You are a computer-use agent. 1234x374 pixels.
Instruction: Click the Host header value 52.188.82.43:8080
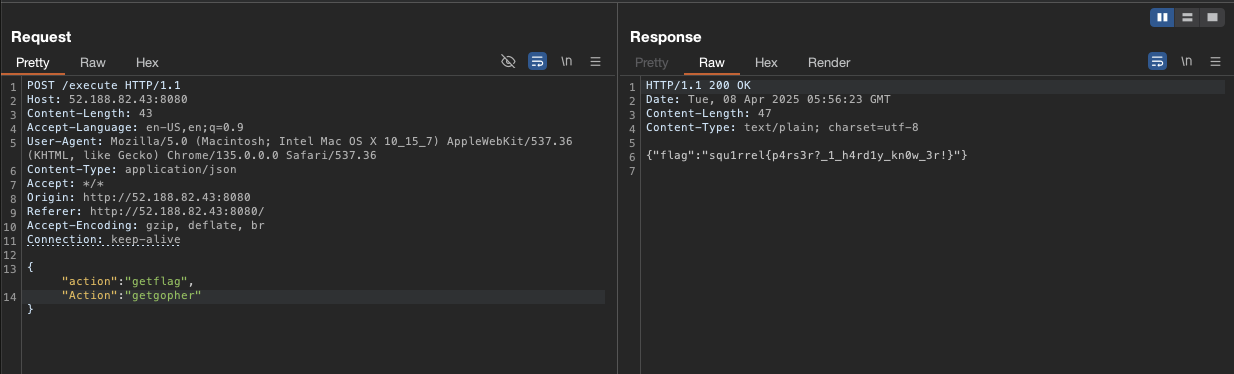[x=127, y=100]
